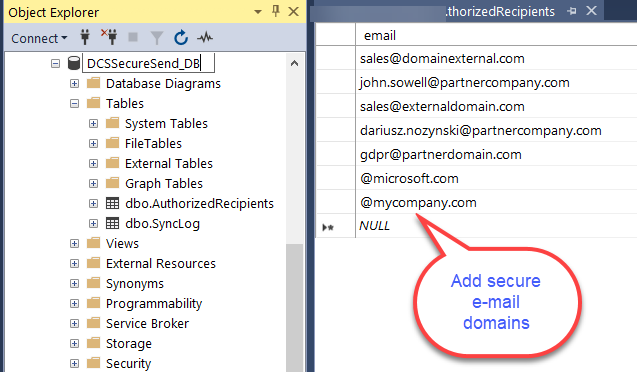The height and width of the screenshot is (372, 637).
Task: Select the Views folder
Action: [122, 243]
